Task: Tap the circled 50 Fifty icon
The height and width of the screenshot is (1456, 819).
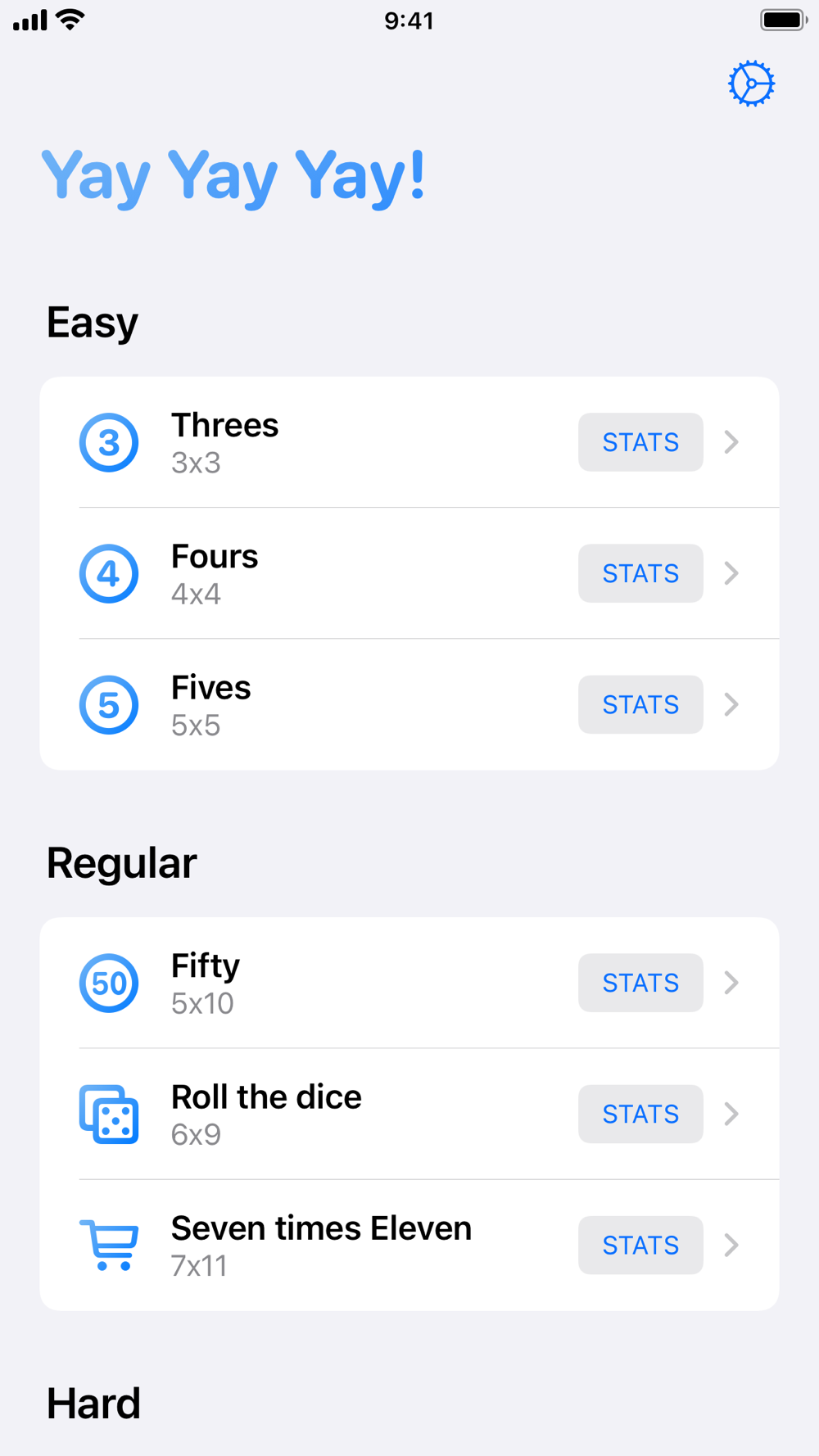Action: [x=109, y=983]
